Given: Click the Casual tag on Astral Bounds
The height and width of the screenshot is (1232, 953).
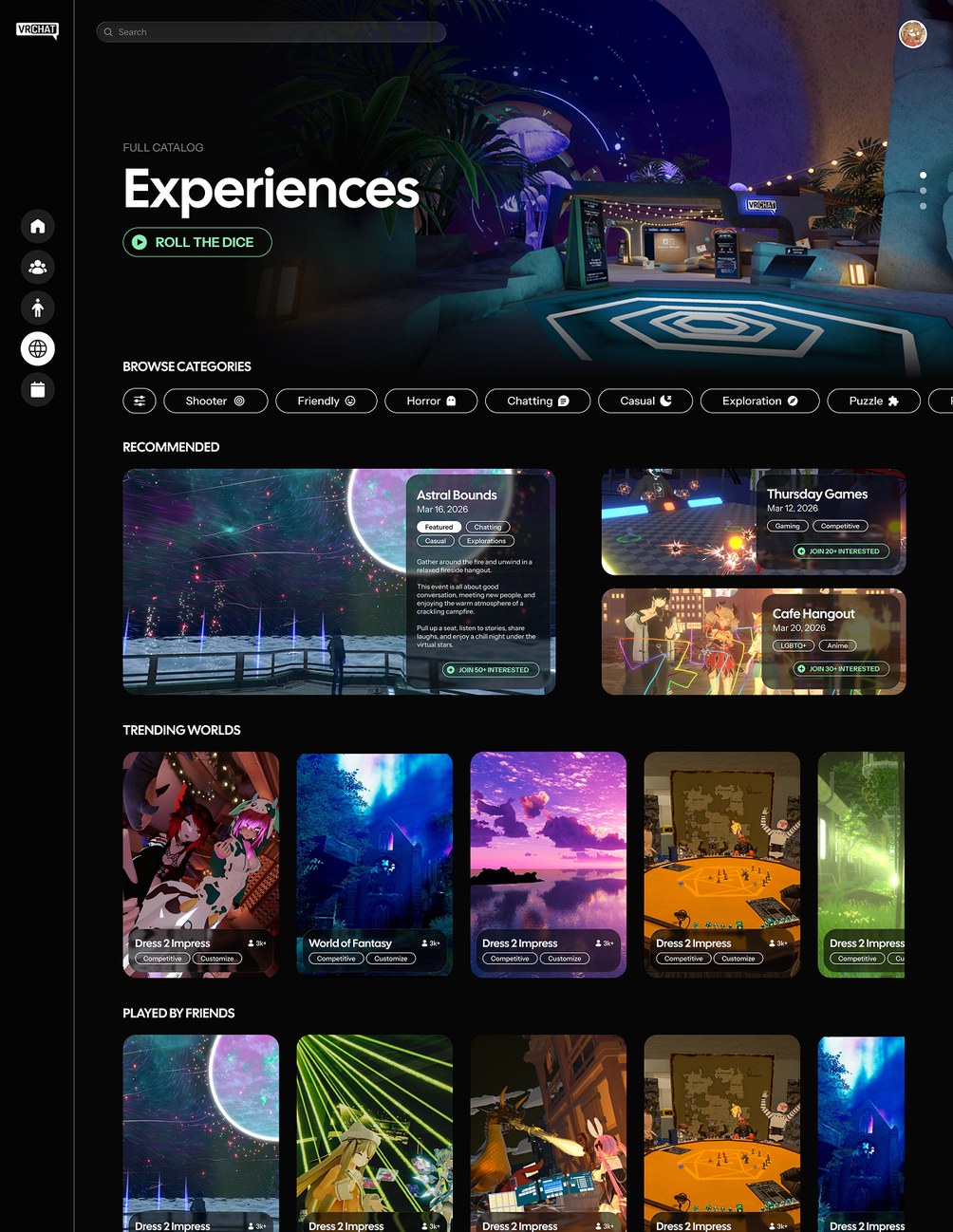Looking at the screenshot, I should tap(436, 541).
